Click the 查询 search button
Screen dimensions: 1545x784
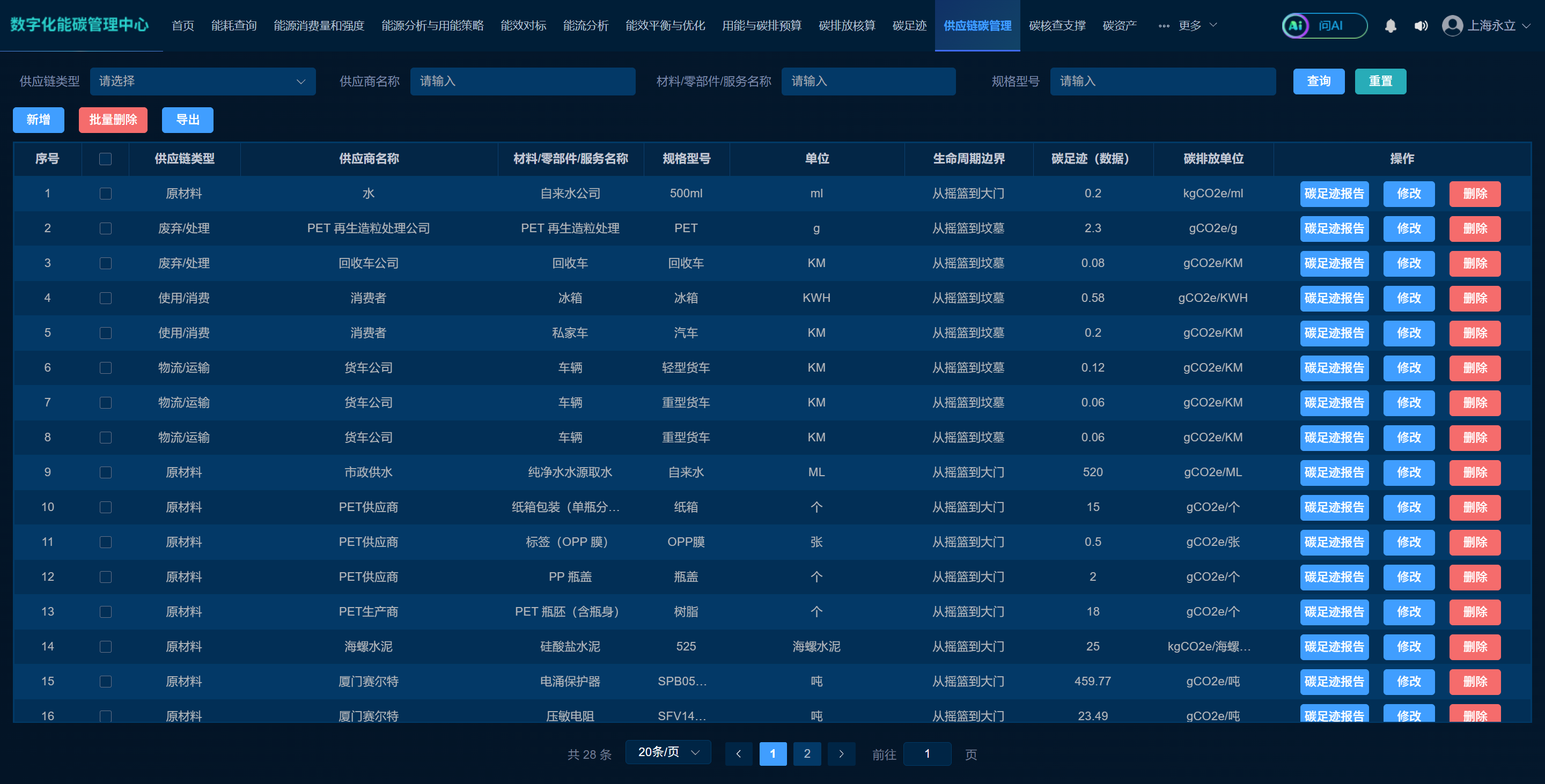pos(1319,82)
